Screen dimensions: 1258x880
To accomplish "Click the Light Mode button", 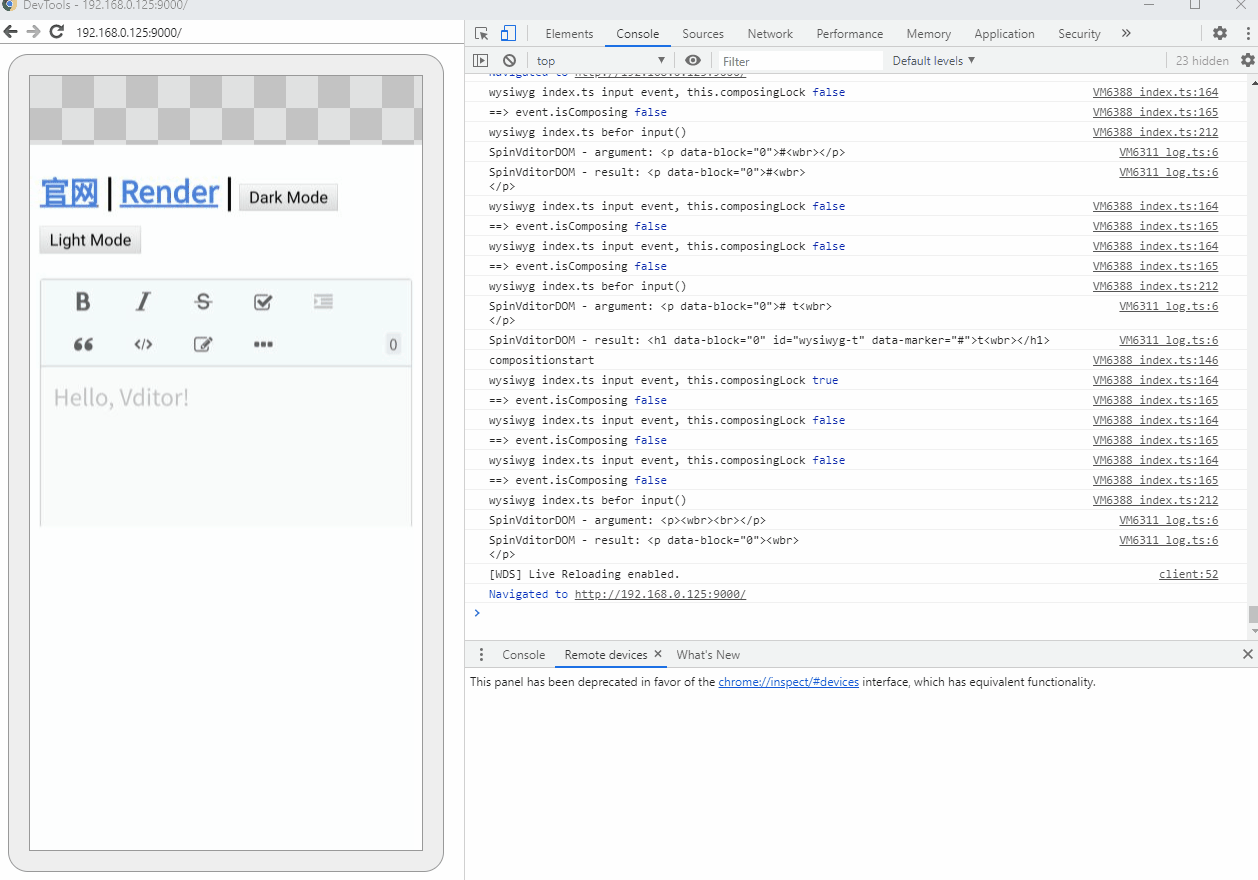I will (x=90, y=240).
